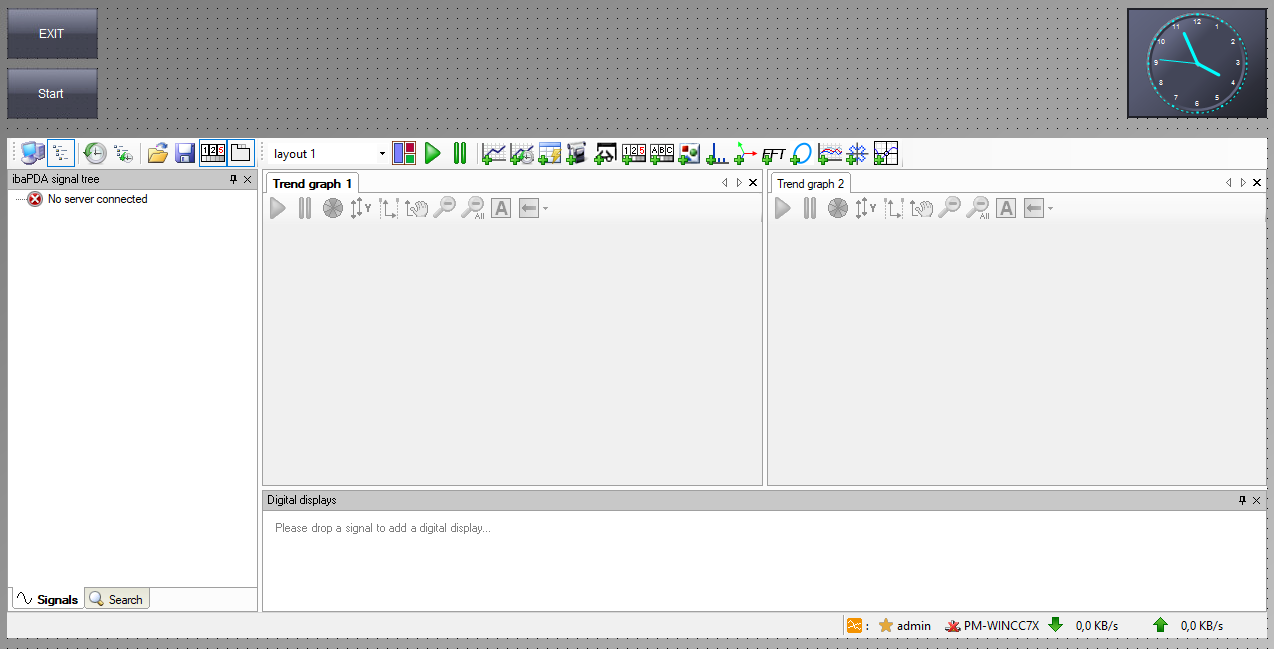Click the FFT view toolbar icon

[x=773, y=154]
